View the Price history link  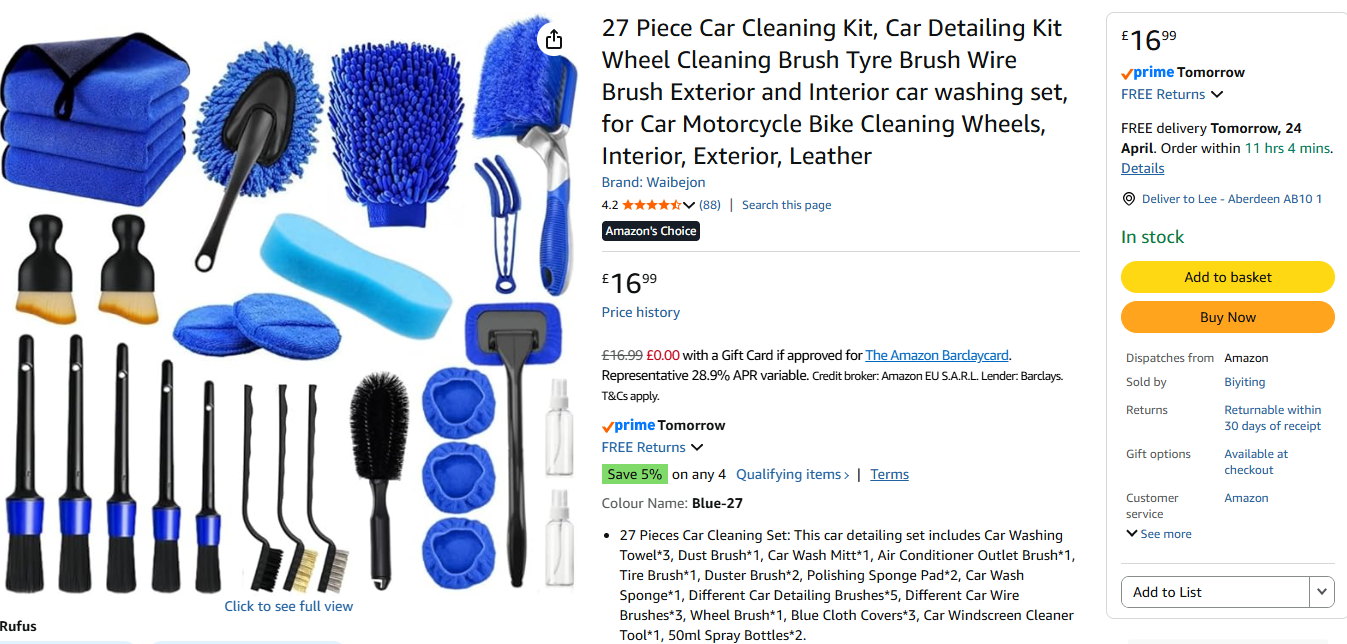click(x=641, y=312)
